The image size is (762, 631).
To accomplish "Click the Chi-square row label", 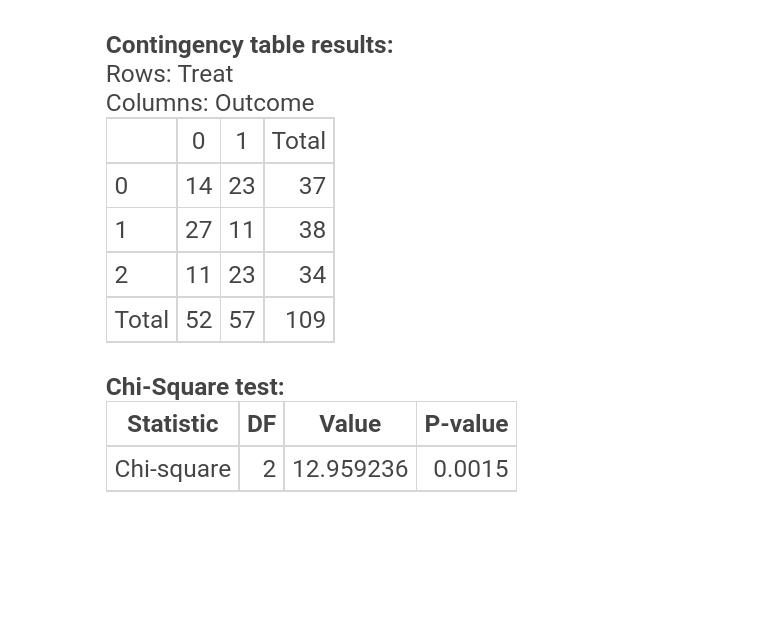I will tap(173, 469).
